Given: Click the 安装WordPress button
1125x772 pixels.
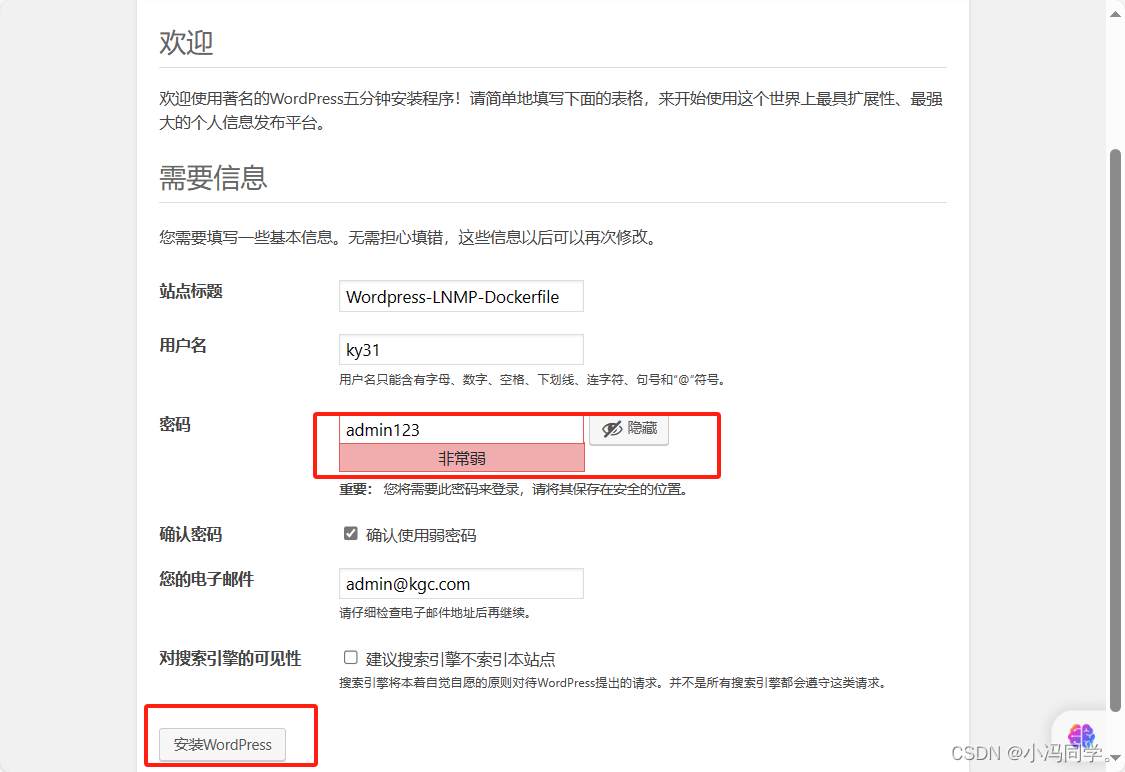Looking at the screenshot, I should (x=222, y=745).
